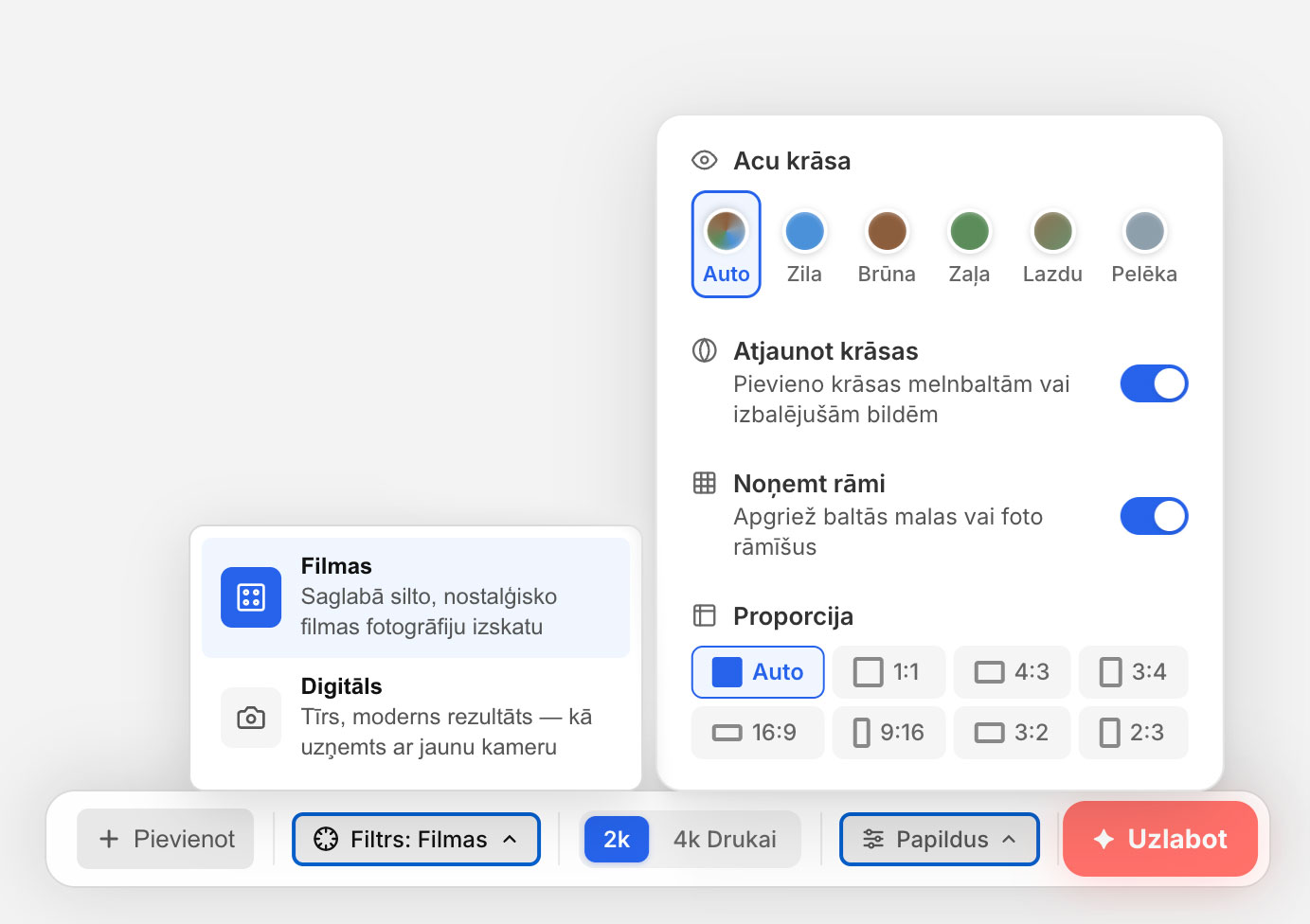Choose the 2:3 portrait ratio option
Image resolution: width=1310 pixels, height=924 pixels.
[1133, 733]
